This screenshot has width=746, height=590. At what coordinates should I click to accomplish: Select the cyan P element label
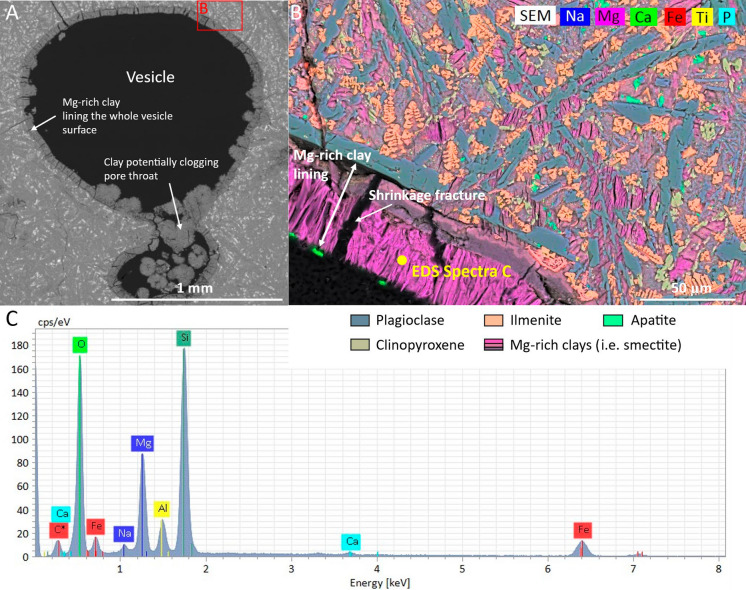726,17
